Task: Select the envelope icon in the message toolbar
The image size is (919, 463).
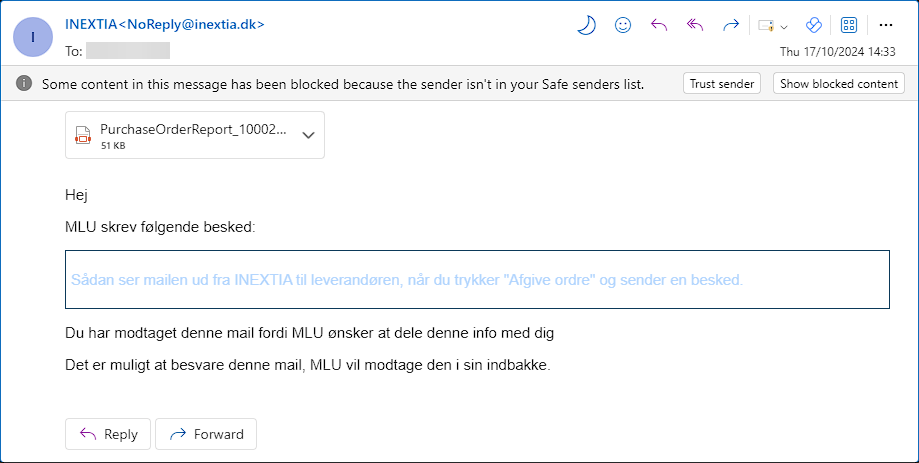Action: (x=766, y=26)
